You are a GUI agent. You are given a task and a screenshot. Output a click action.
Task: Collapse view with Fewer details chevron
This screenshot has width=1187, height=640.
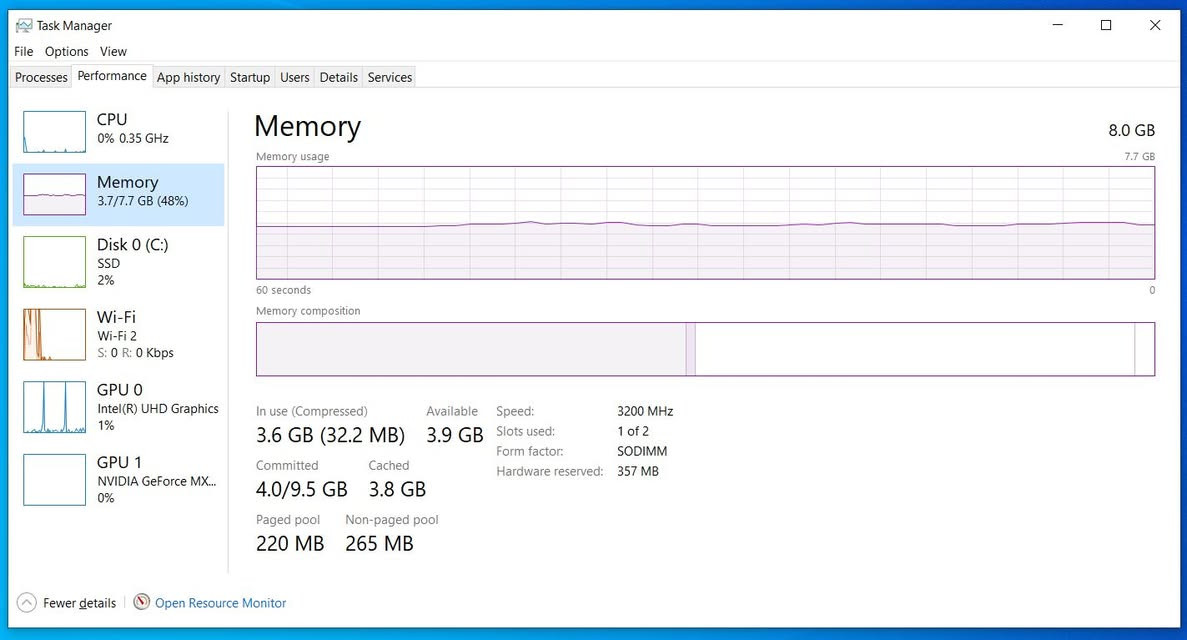tap(26, 603)
